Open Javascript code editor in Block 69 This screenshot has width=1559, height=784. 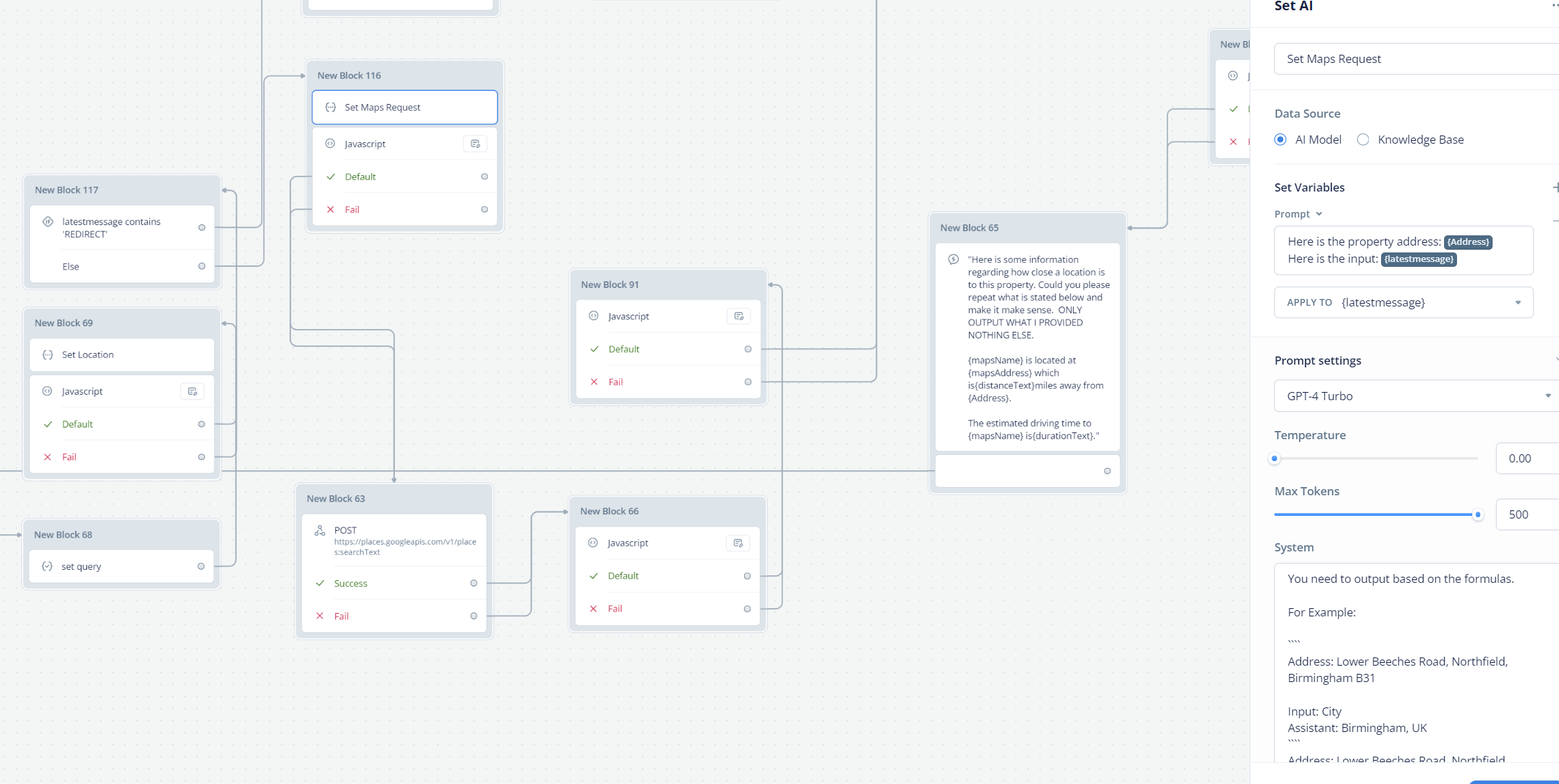tap(192, 391)
